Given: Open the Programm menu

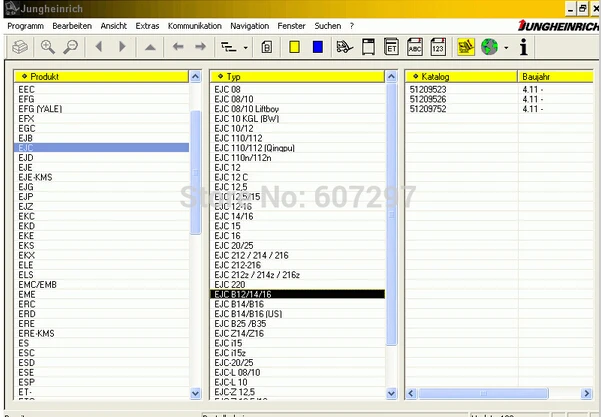Looking at the screenshot, I should coord(26,26).
